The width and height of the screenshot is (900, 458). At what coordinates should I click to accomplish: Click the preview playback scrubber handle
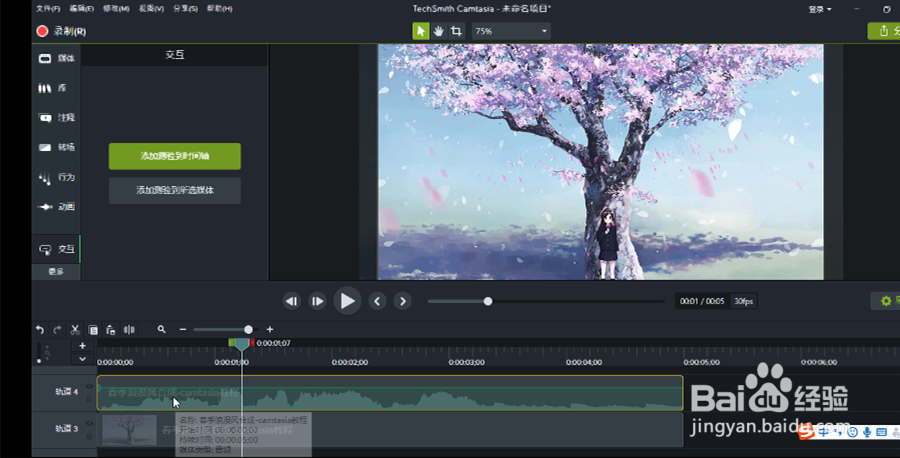tap(488, 301)
